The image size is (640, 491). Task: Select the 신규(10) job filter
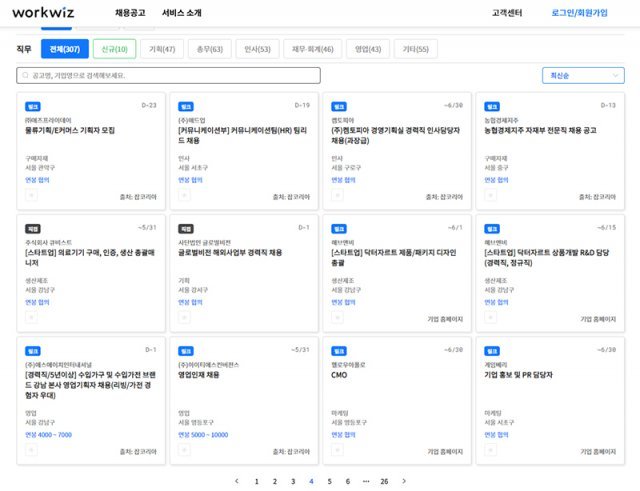coord(114,49)
